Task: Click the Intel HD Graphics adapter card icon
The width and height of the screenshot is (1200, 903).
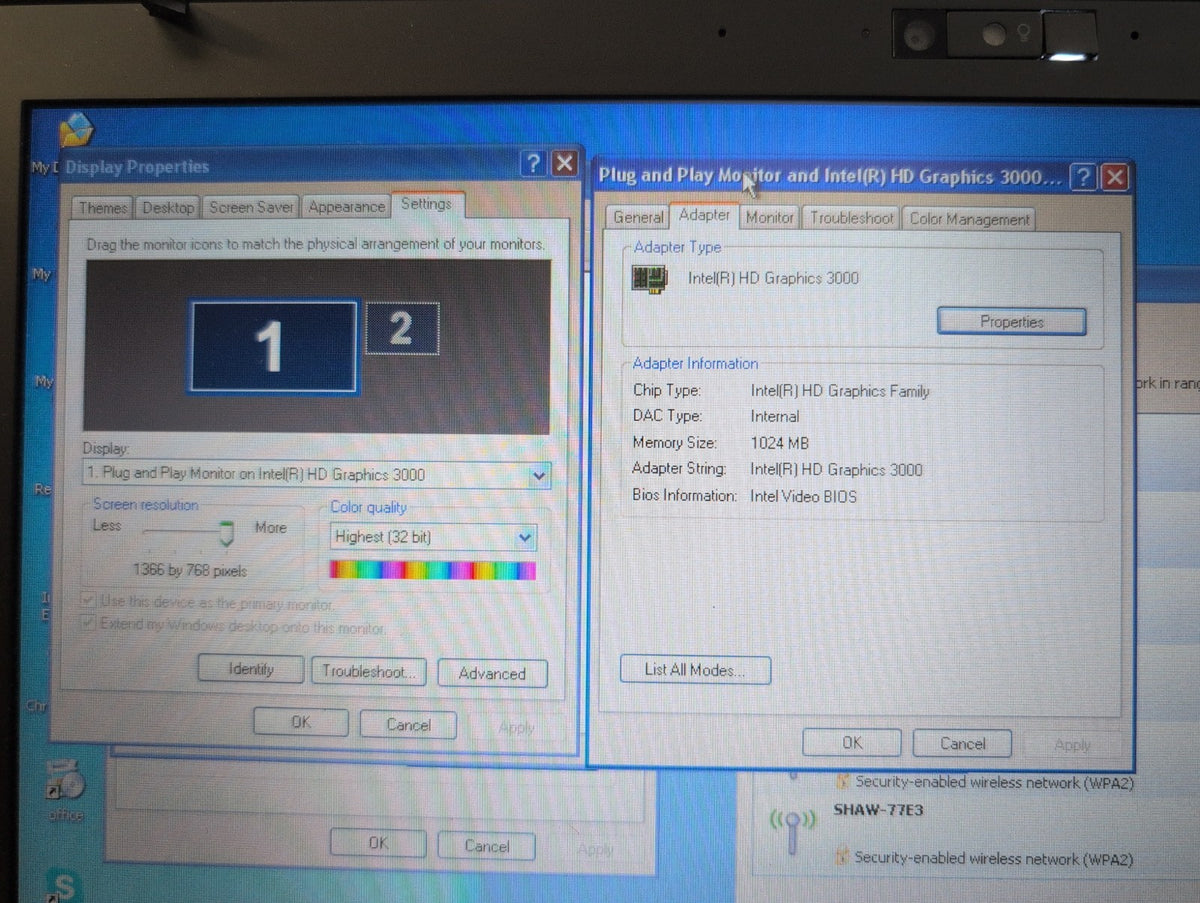Action: [649, 277]
